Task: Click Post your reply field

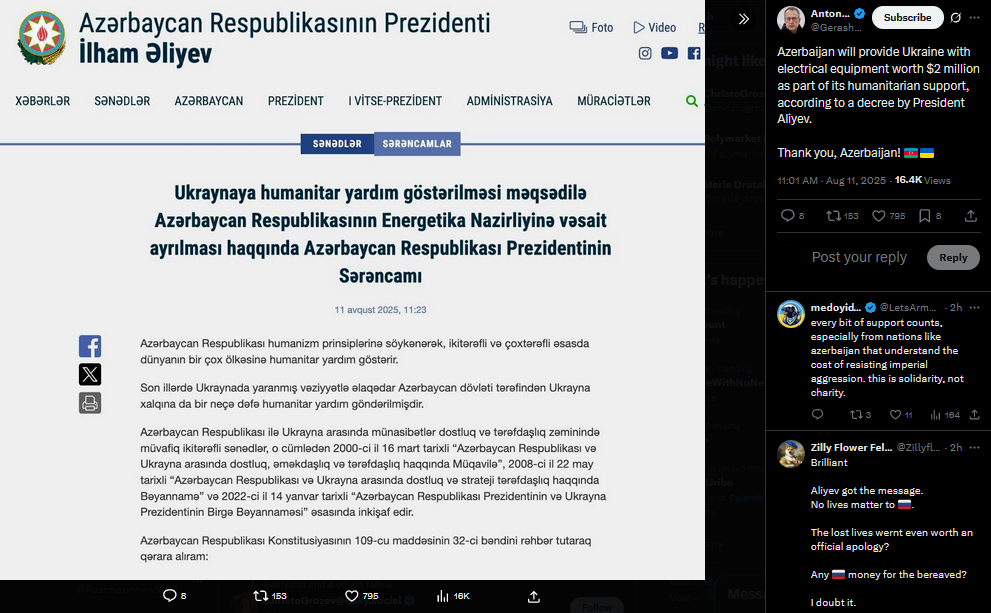Action: 859,257
